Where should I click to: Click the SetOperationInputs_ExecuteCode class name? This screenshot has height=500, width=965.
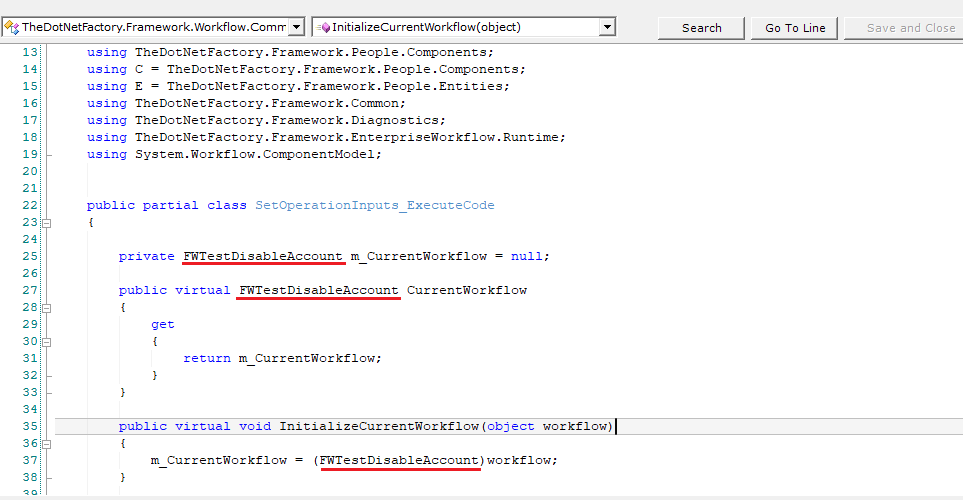pyautogui.click(x=375, y=205)
